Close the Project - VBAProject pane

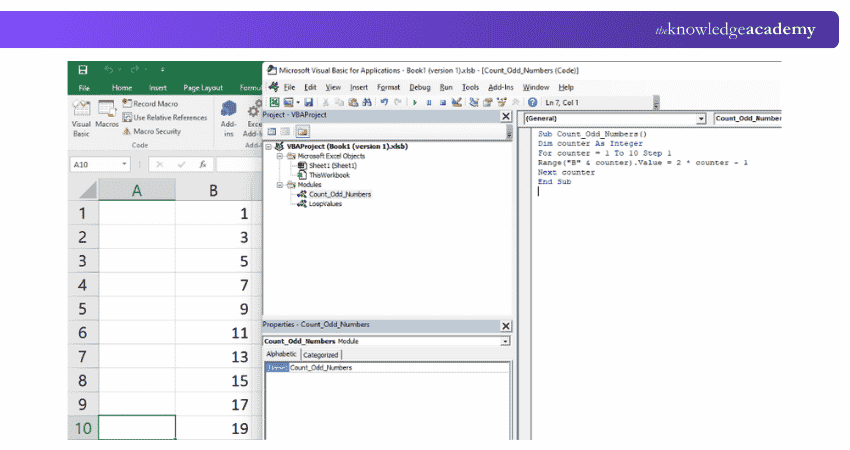pyautogui.click(x=506, y=116)
